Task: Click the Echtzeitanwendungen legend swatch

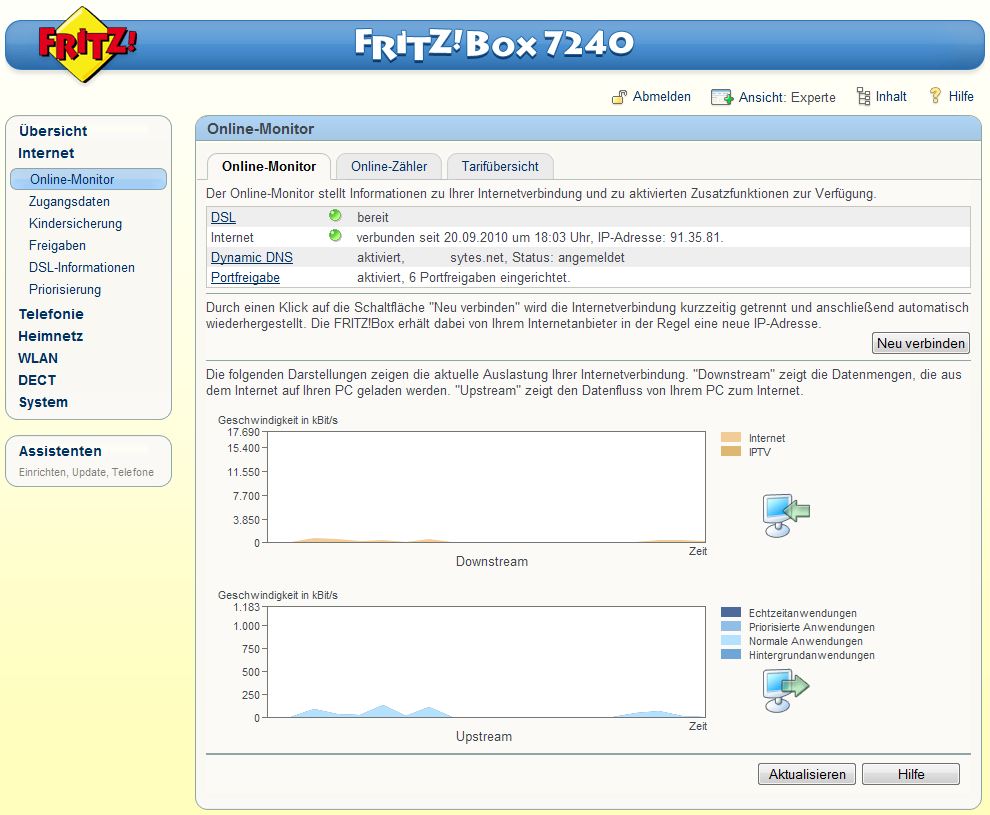Action: click(731, 612)
